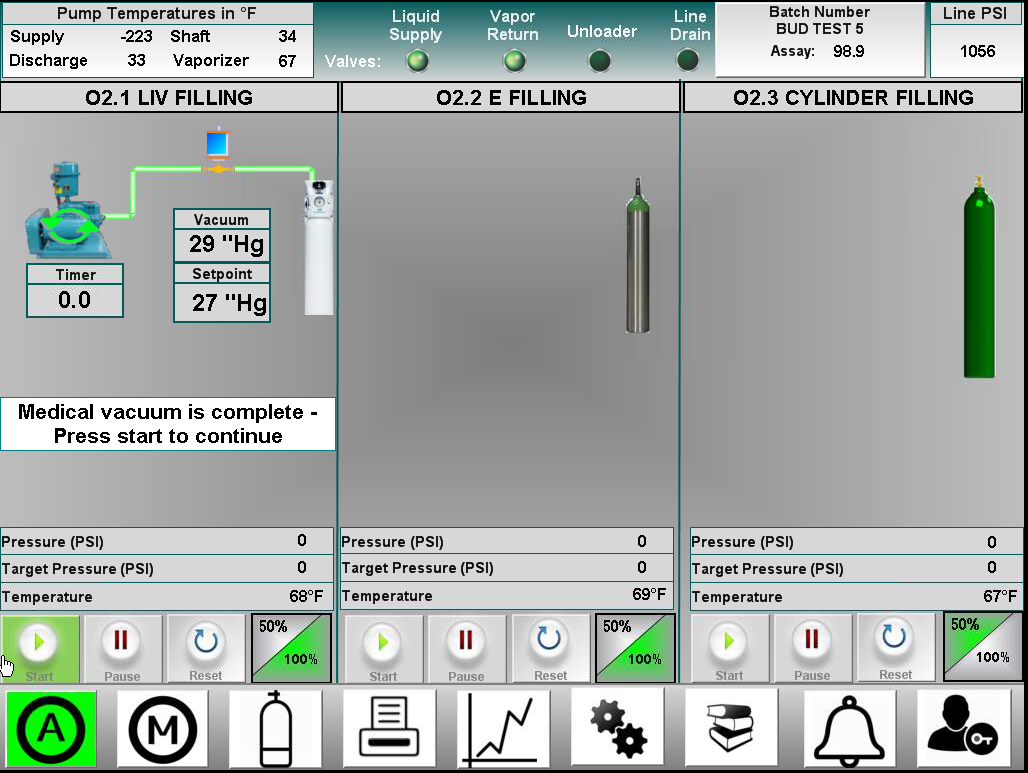Viewport: 1028px width, 773px height.
Task: Reset the O2.3 cylinder filling
Action: [x=895, y=647]
